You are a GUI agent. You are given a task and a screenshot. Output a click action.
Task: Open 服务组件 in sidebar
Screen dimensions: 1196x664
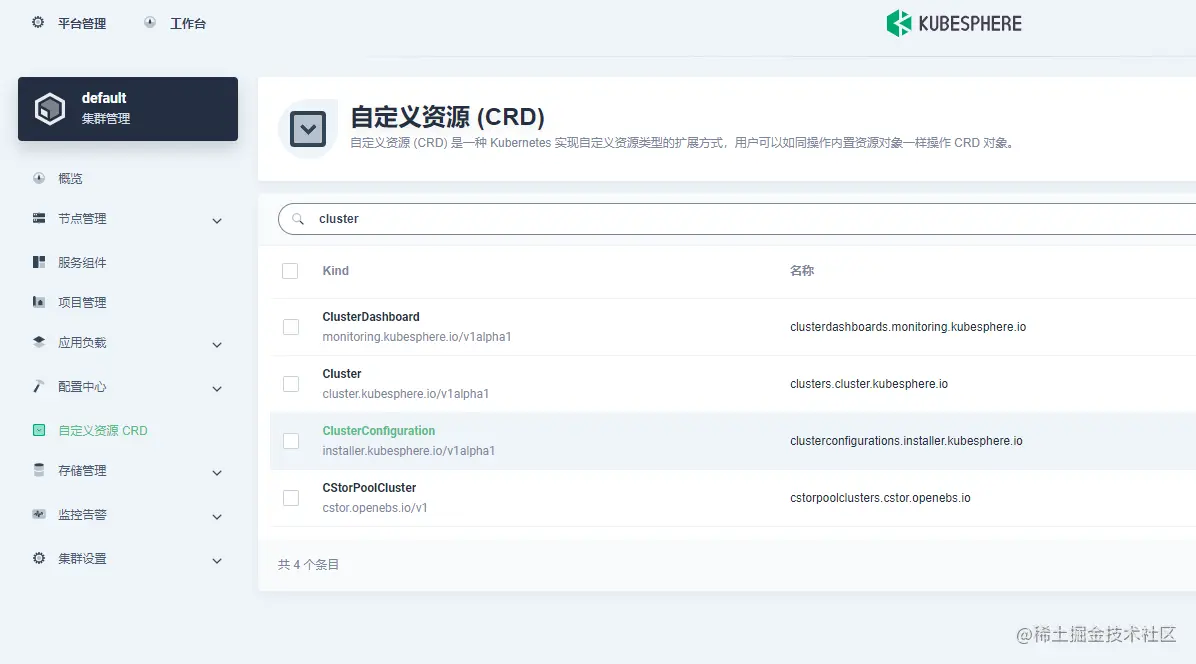click(82, 262)
